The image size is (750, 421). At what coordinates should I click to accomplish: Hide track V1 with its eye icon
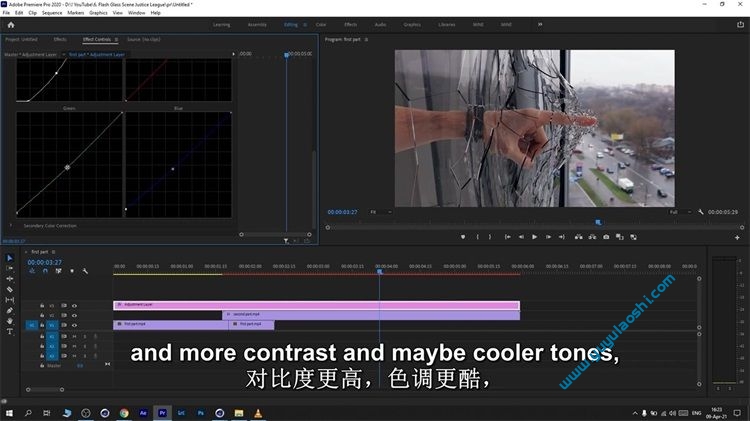74,325
